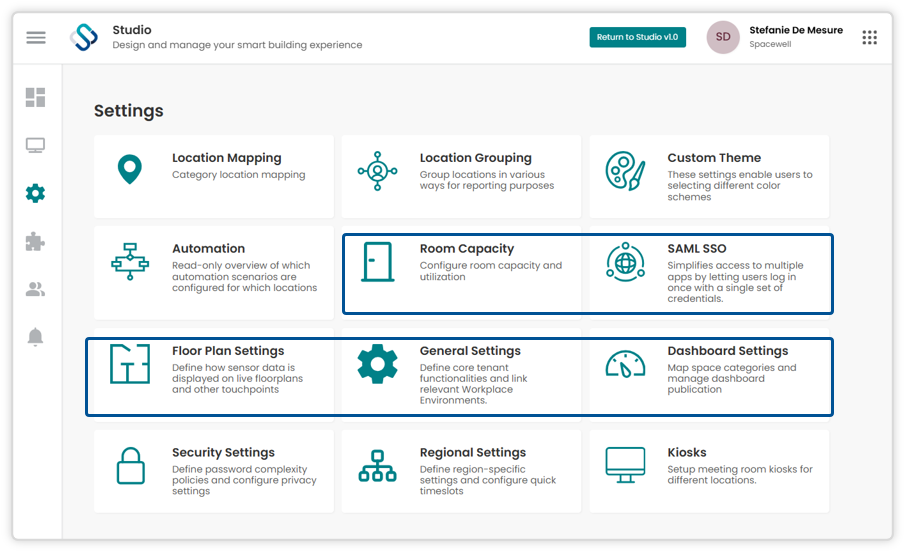Click 'Design and manage your smart building' tagline

click(237, 45)
